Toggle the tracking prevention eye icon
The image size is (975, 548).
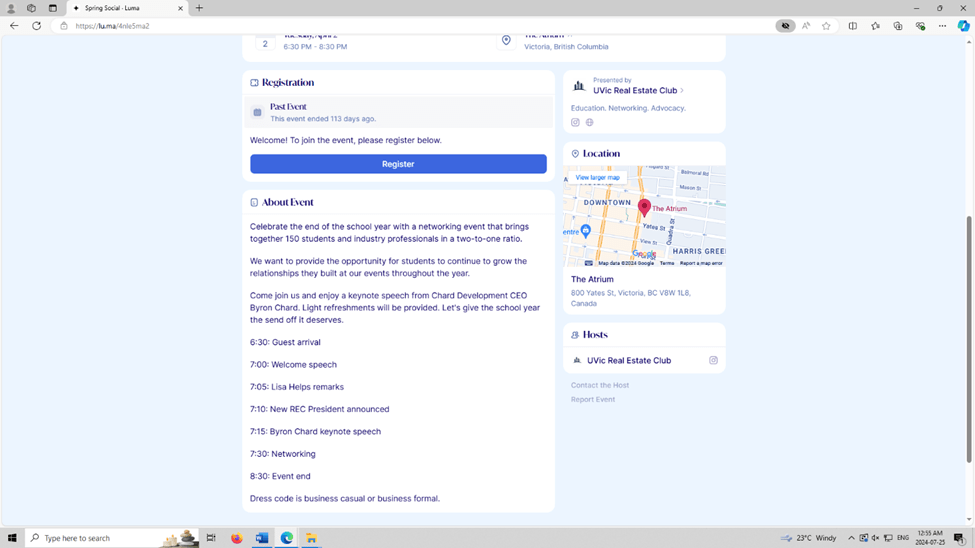click(785, 26)
